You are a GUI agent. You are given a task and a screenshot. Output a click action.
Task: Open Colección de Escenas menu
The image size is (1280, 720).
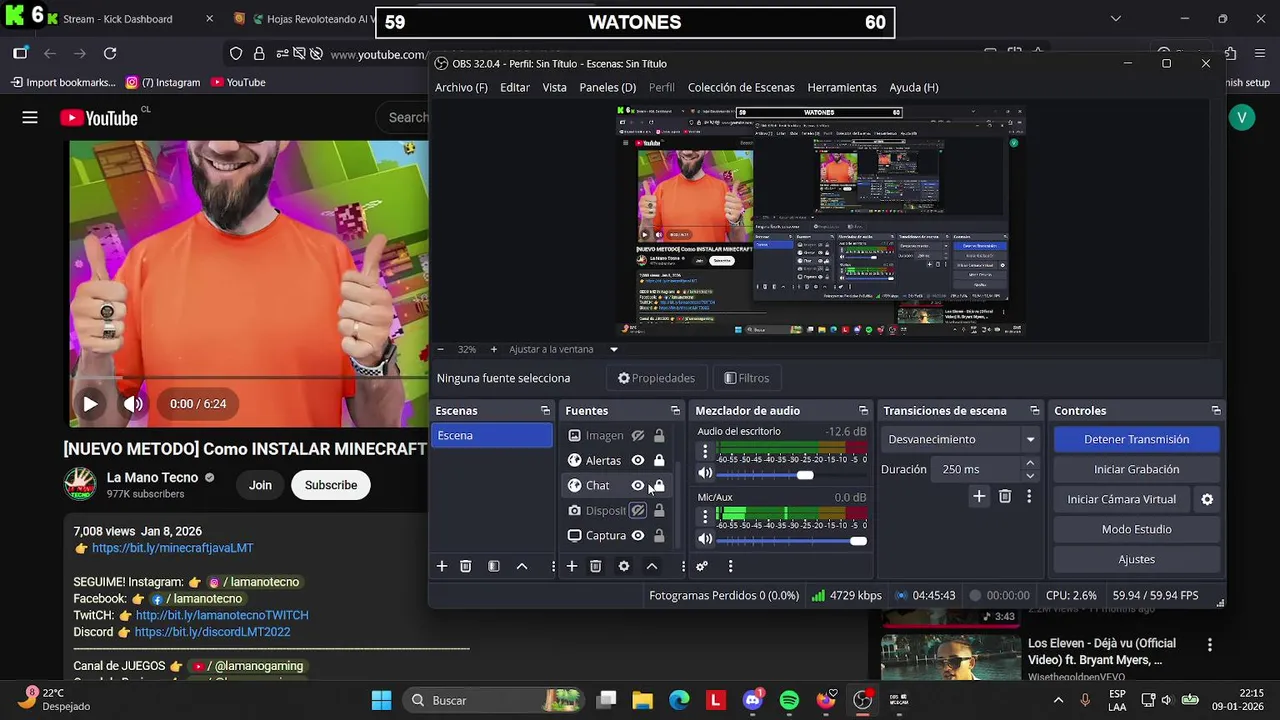click(741, 87)
